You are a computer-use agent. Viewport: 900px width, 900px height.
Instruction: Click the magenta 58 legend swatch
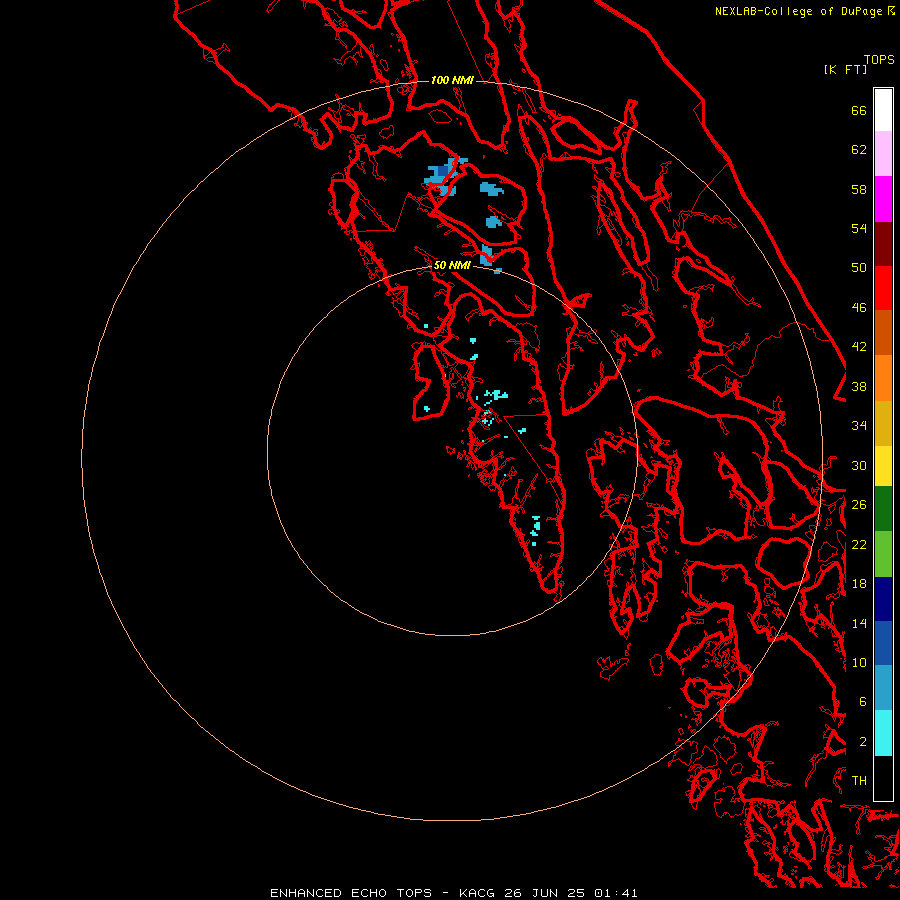883,199
